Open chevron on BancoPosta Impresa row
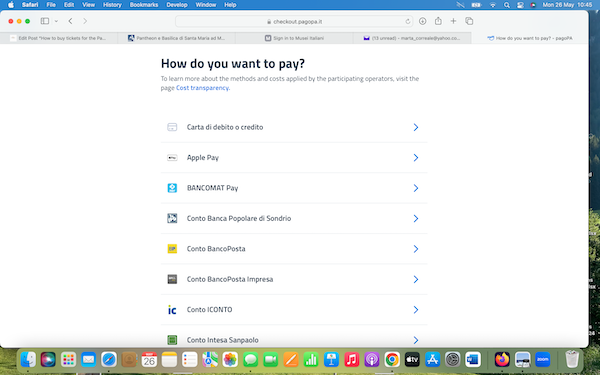Image resolution: width=600 pixels, height=375 pixels. (x=416, y=279)
